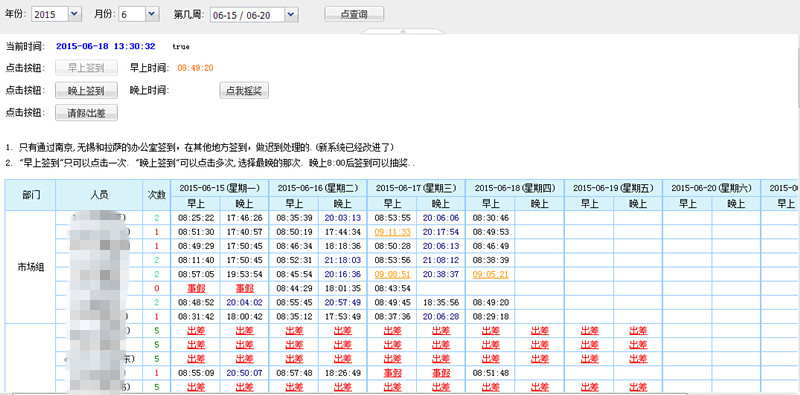Open 06-17 晚上 事假 link in 08:55:09 row
800x395 pixels.
tap(441, 373)
